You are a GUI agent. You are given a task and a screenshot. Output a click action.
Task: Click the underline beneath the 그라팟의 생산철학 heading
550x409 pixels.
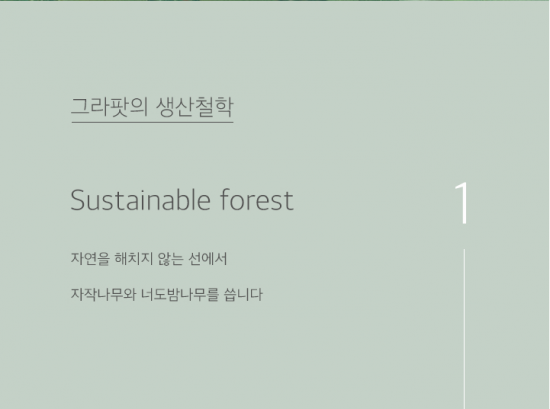(x=152, y=122)
